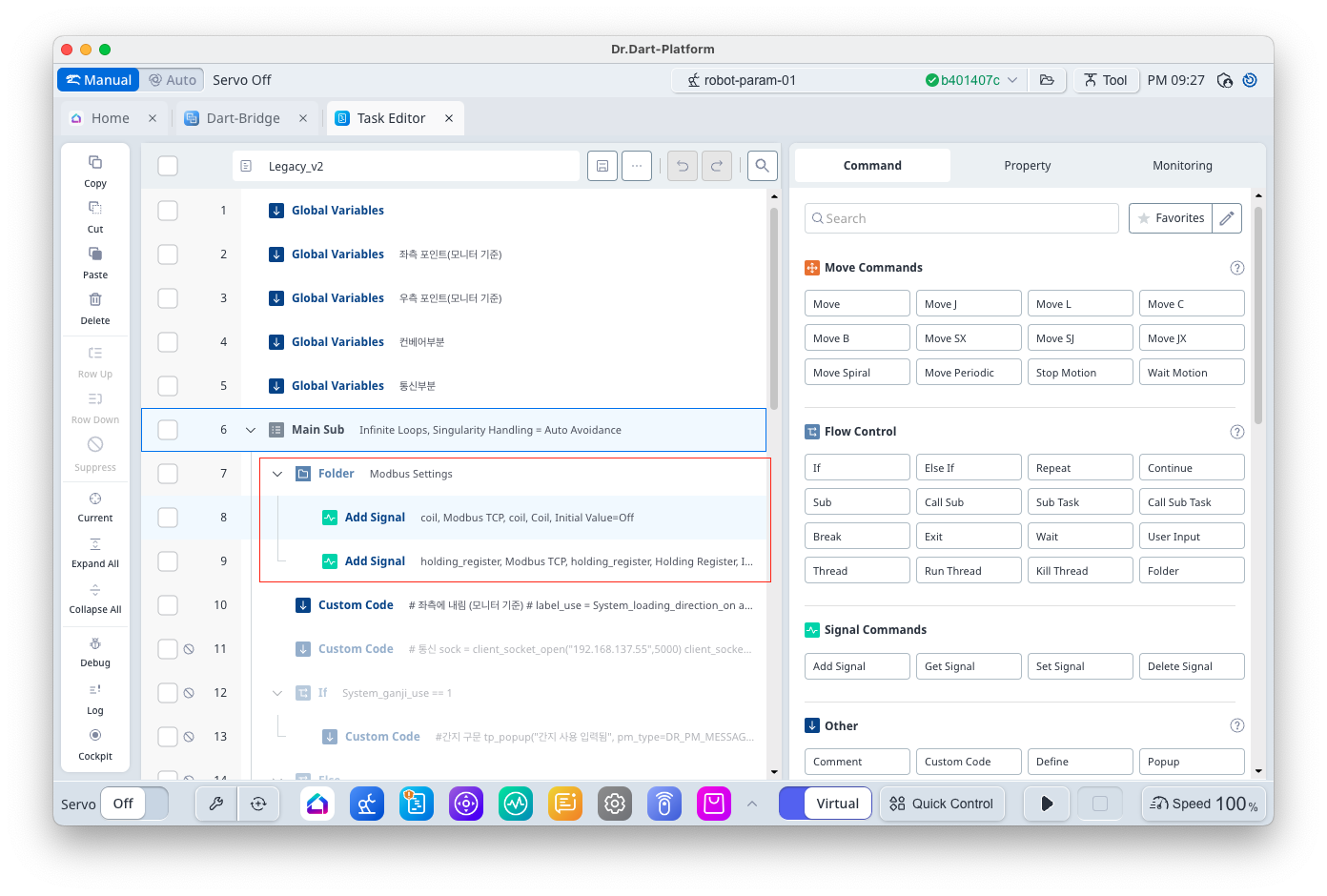Switch to the Property tab
Screen dimensions: 1327x896
(1027, 166)
